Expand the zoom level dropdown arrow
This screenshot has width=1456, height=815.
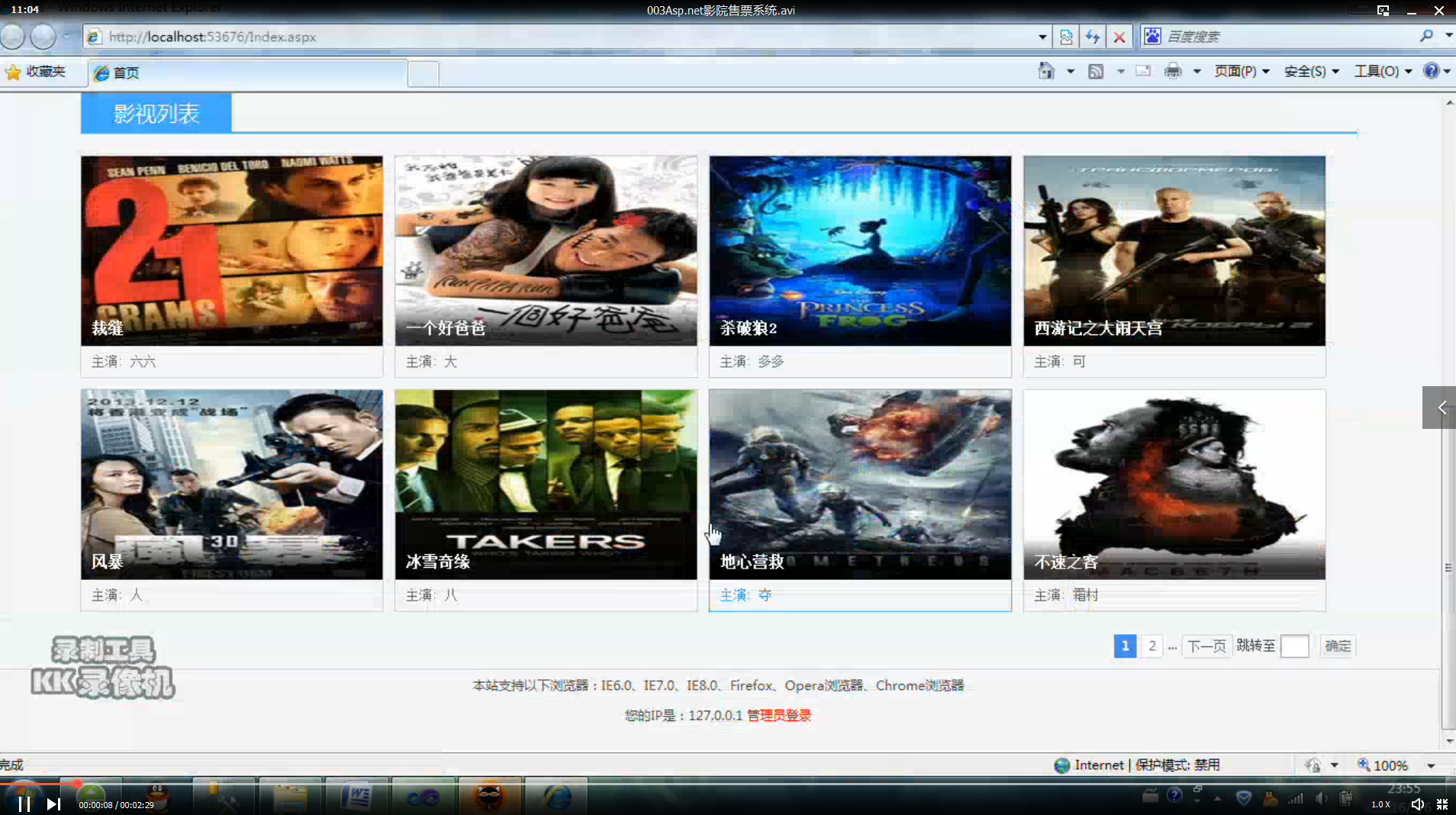[x=1431, y=765]
